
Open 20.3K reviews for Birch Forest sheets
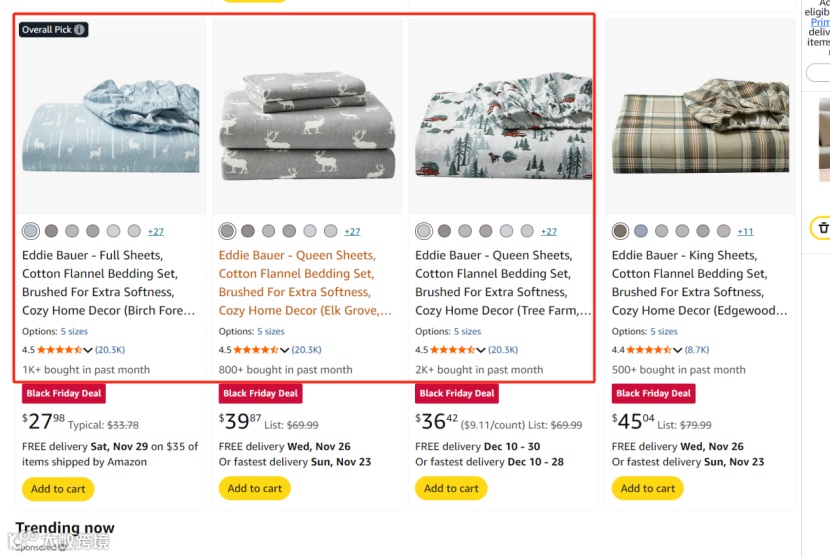coord(110,350)
